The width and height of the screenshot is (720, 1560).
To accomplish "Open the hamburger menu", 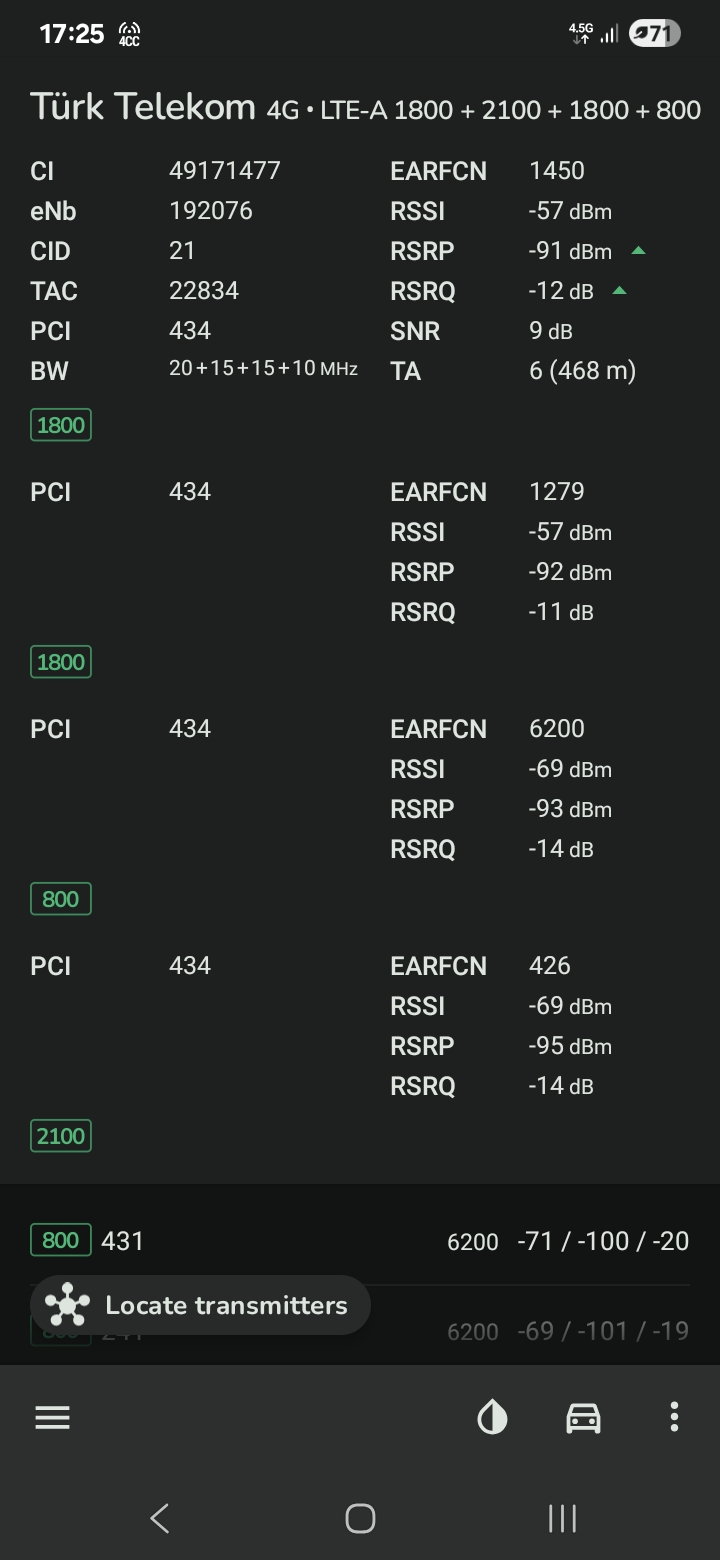I will [x=52, y=1417].
